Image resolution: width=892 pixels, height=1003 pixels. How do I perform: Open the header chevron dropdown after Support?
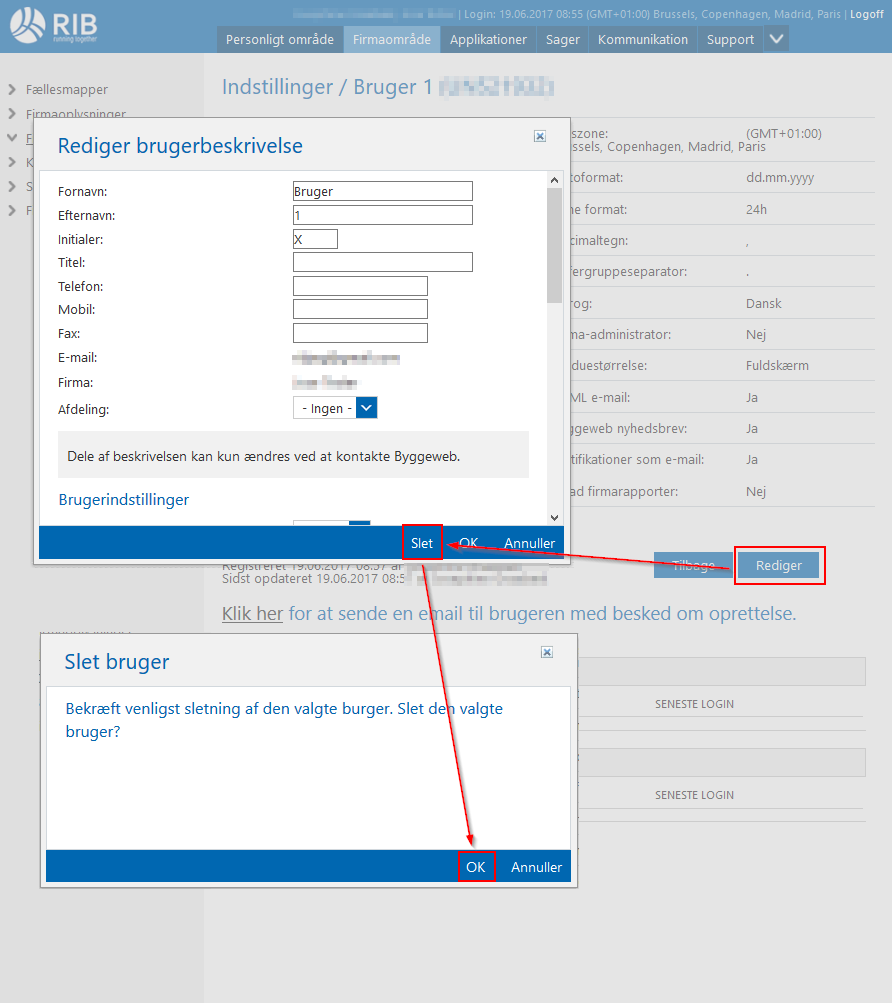pos(777,39)
